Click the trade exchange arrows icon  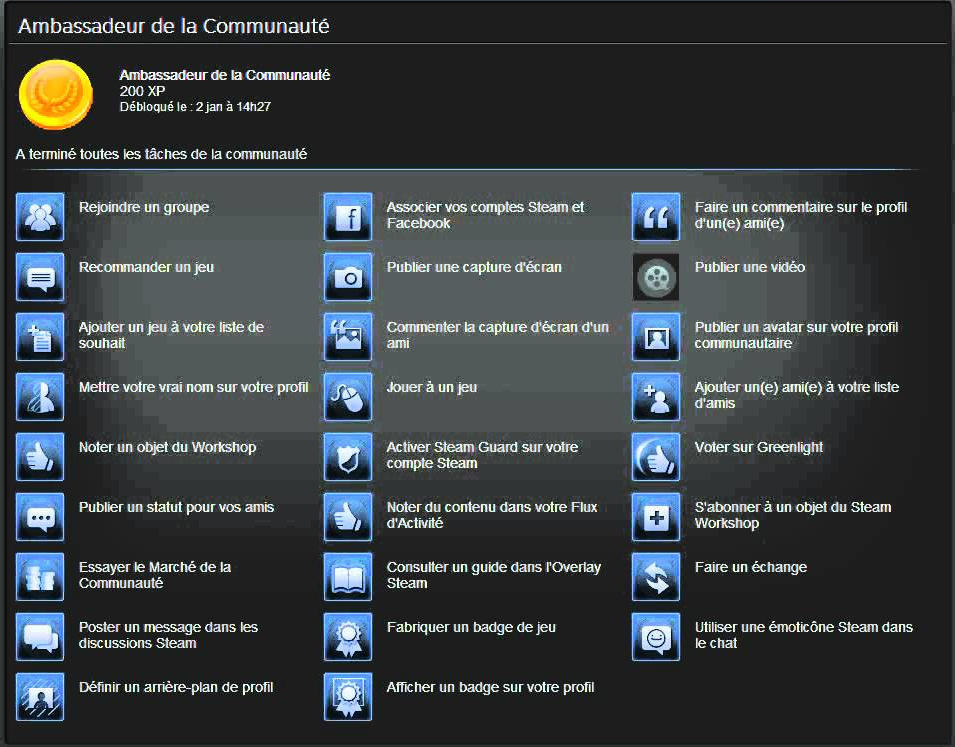pos(656,577)
